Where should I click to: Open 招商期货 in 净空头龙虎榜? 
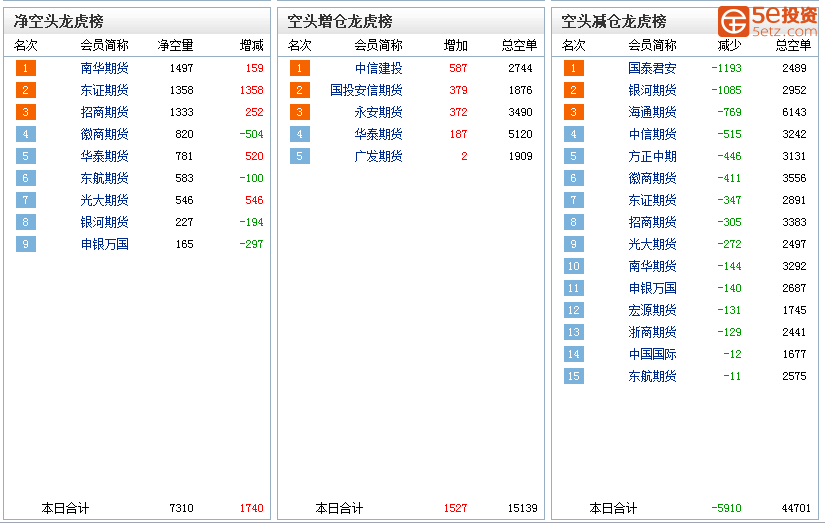[104, 112]
